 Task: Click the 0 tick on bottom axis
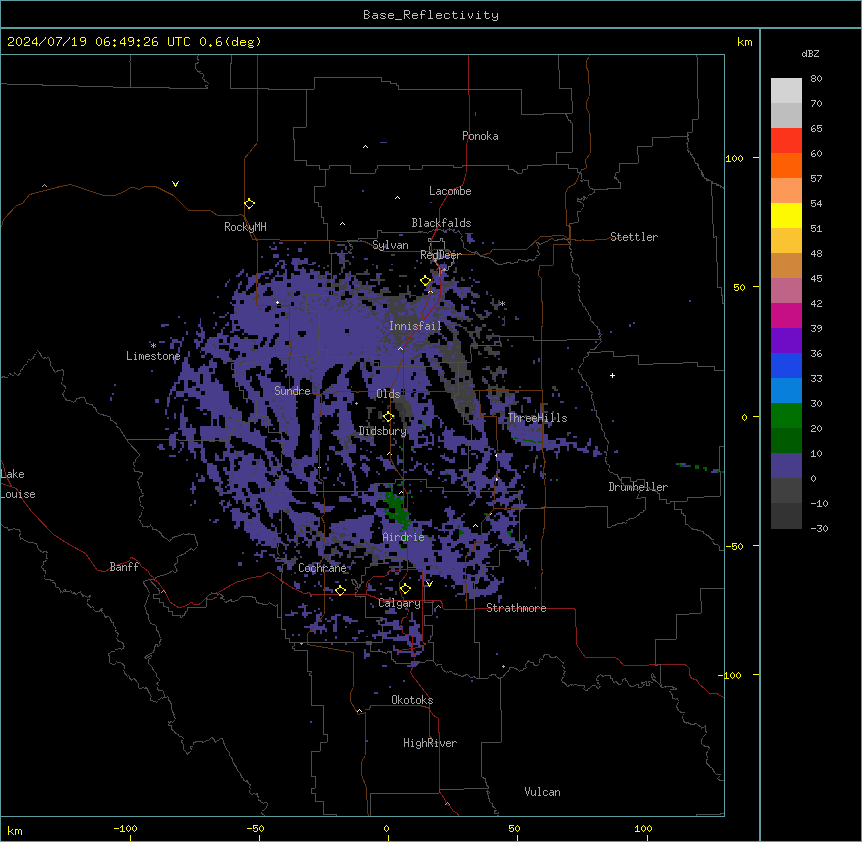tap(386, 828)
